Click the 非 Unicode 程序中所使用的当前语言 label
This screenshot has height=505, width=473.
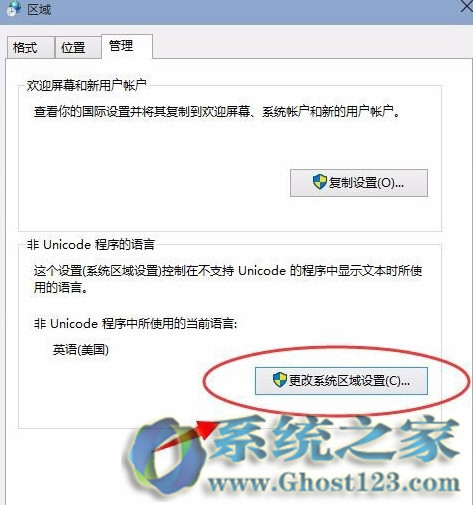coord(135,323)
